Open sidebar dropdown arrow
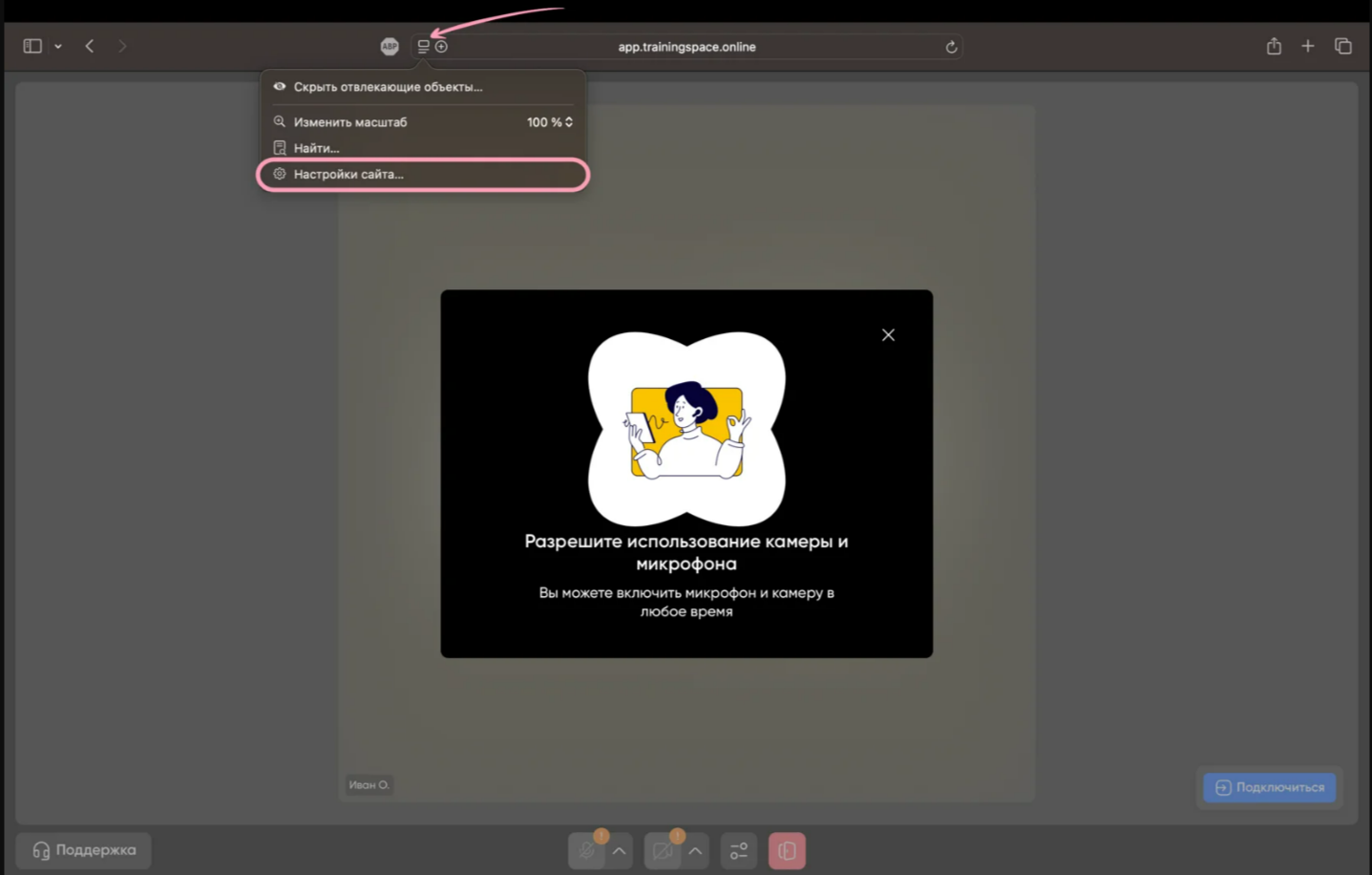The image size is (1372, 875). click(x=58, y=46)
